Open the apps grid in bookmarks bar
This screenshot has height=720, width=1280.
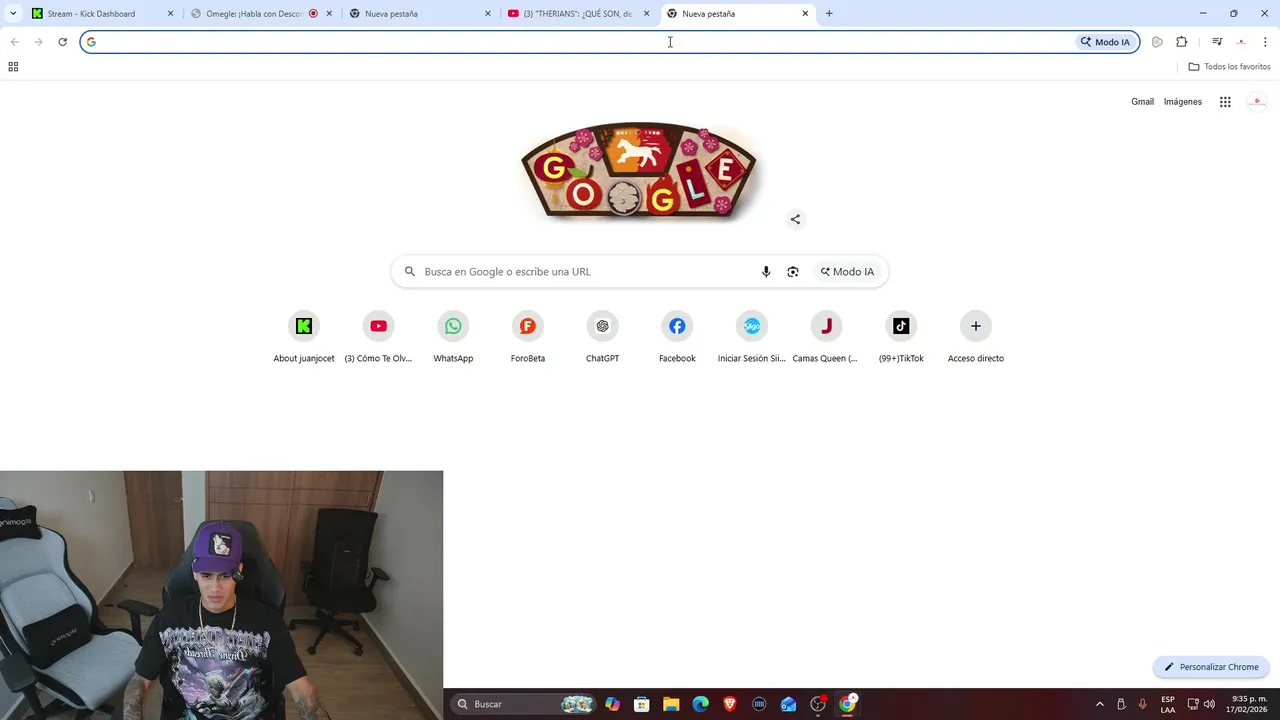tap(13, 67)
